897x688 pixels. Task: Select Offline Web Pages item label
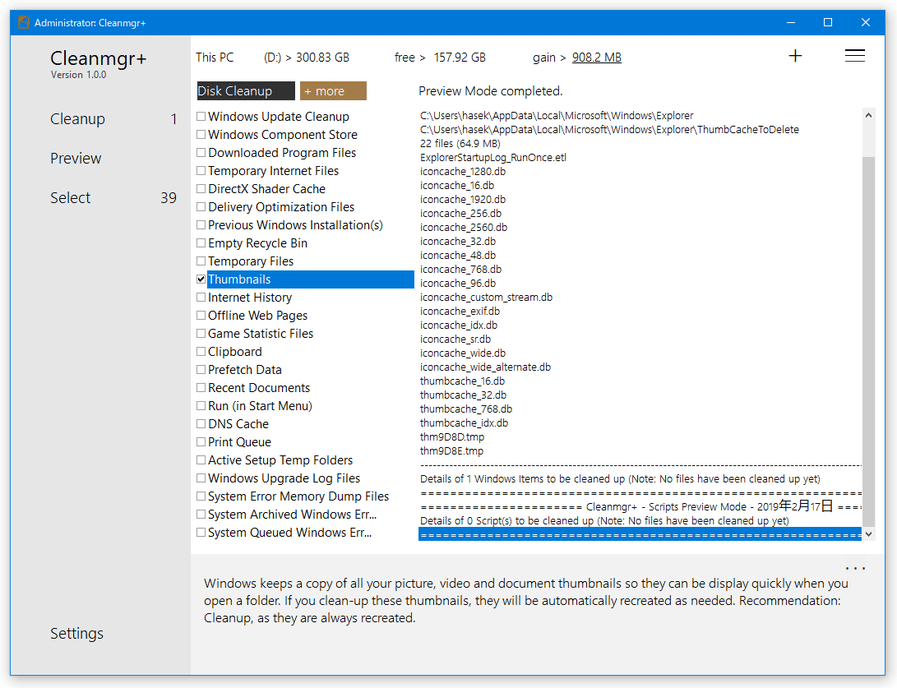(x=257, y=316)
